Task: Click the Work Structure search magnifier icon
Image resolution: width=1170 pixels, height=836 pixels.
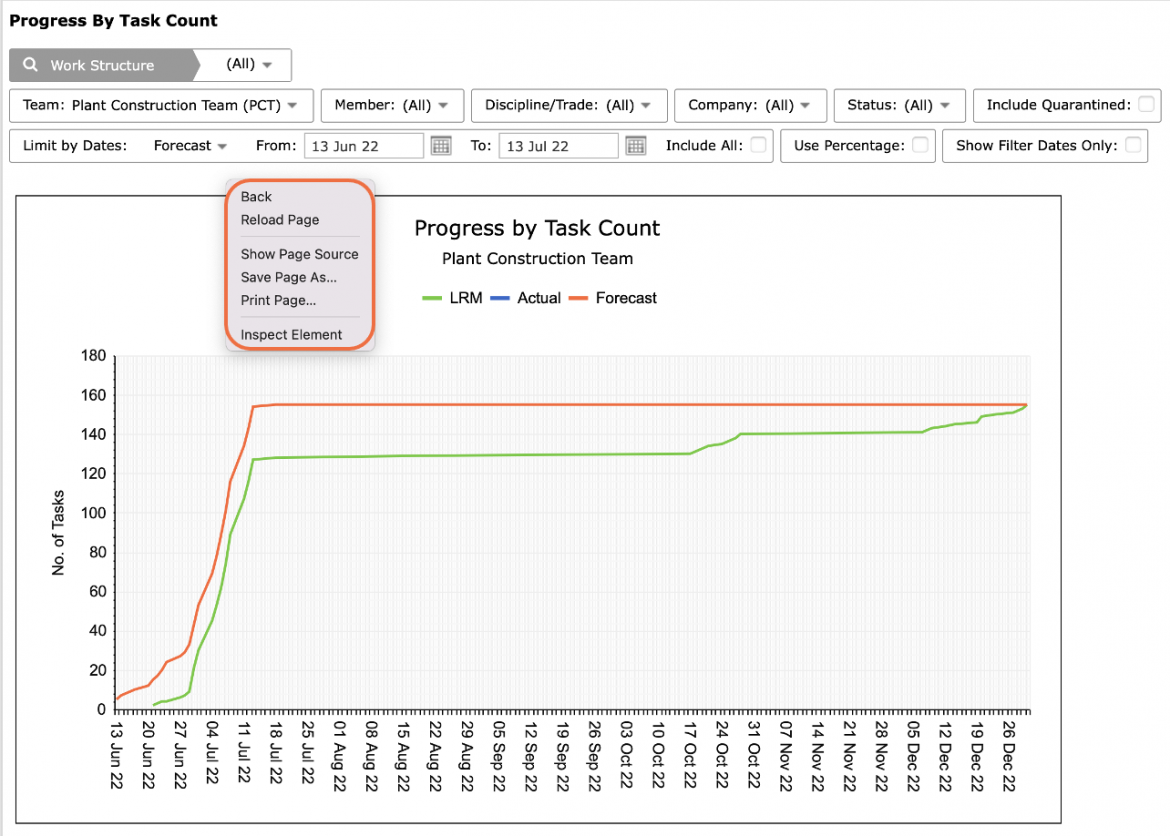Action: 30,65
